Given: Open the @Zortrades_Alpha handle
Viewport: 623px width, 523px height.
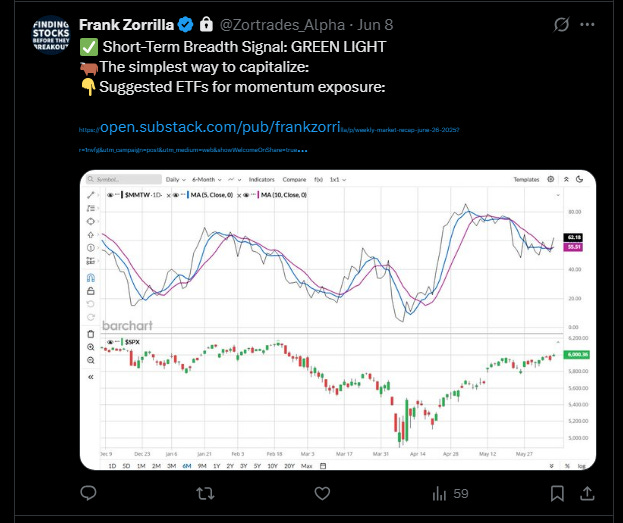Looking at the screenshot, I should tap(282, 25).
